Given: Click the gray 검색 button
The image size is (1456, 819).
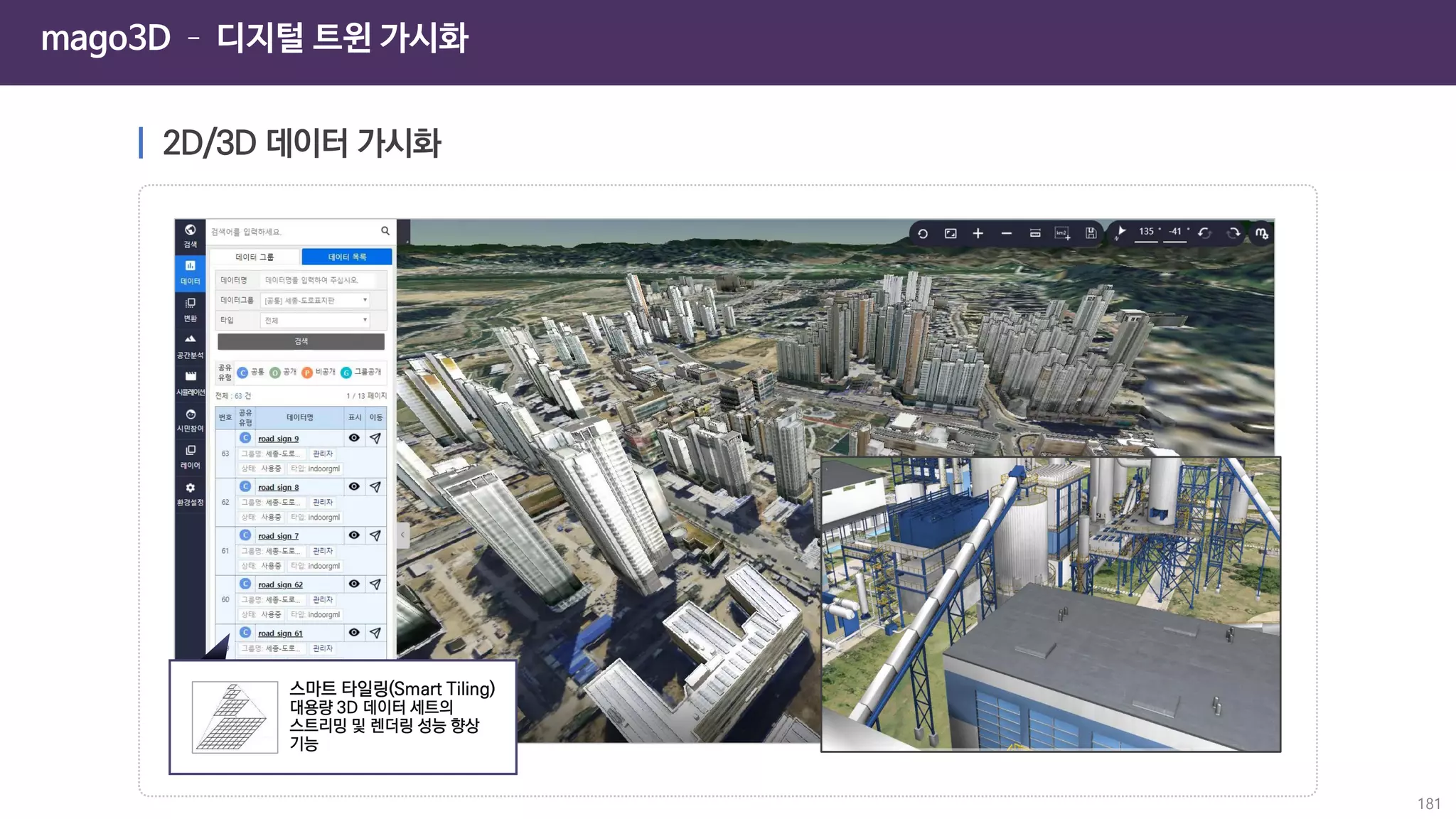Looking at the screenshot, I should (x=301, y=341).
